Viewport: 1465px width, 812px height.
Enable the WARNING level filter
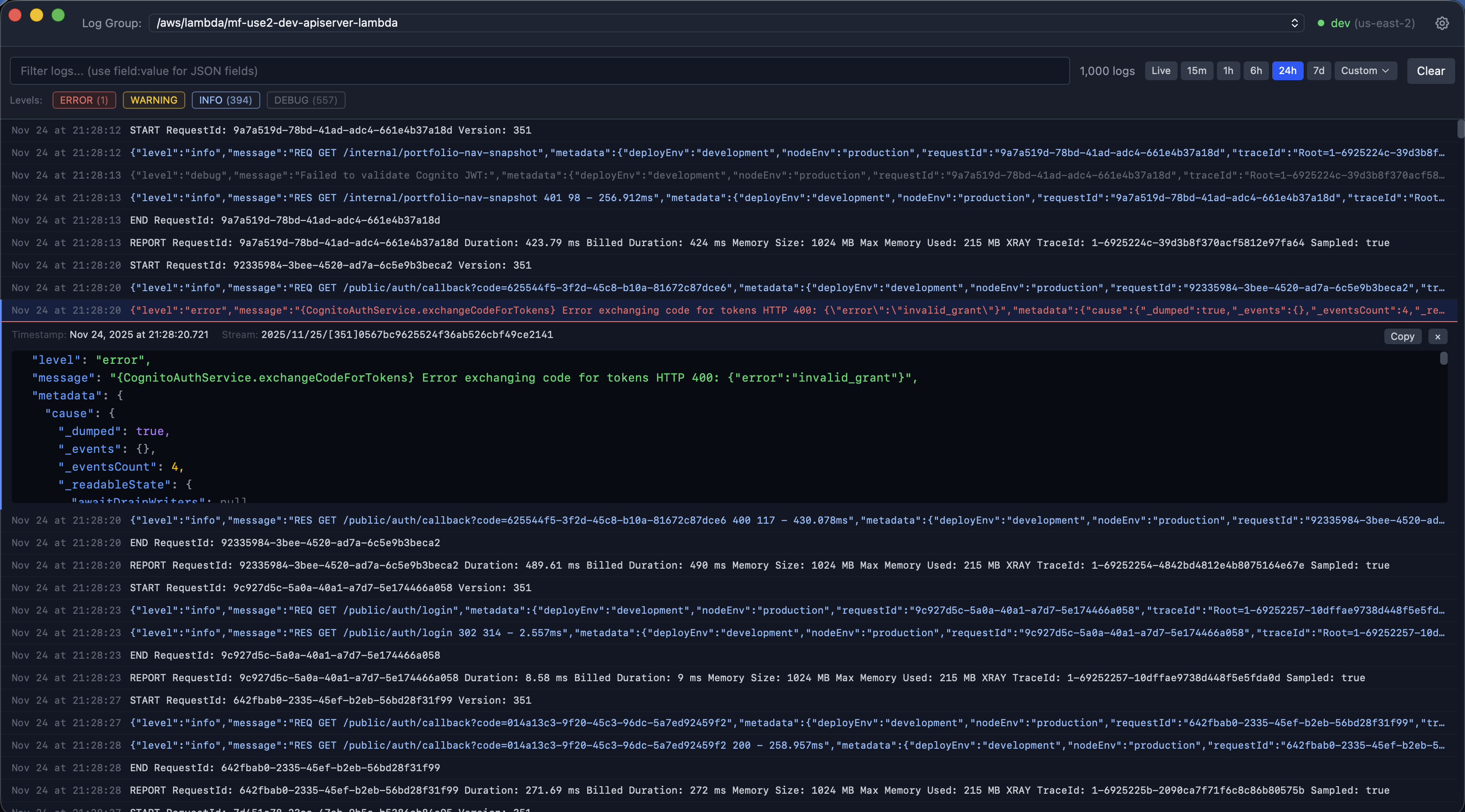(153, 100)
